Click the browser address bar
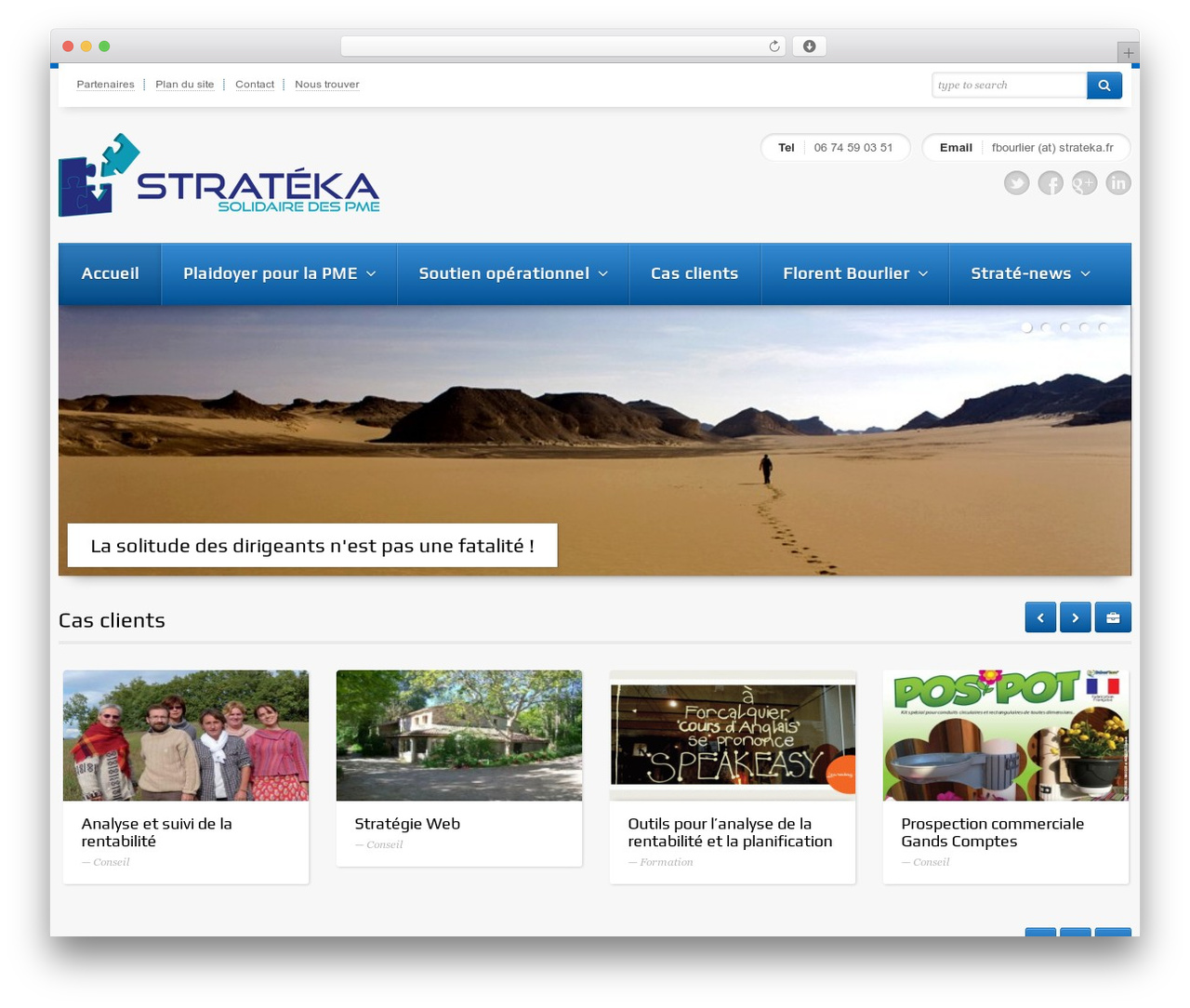The width and height of the screenshot is (1190, 1008). click(563, 46)
